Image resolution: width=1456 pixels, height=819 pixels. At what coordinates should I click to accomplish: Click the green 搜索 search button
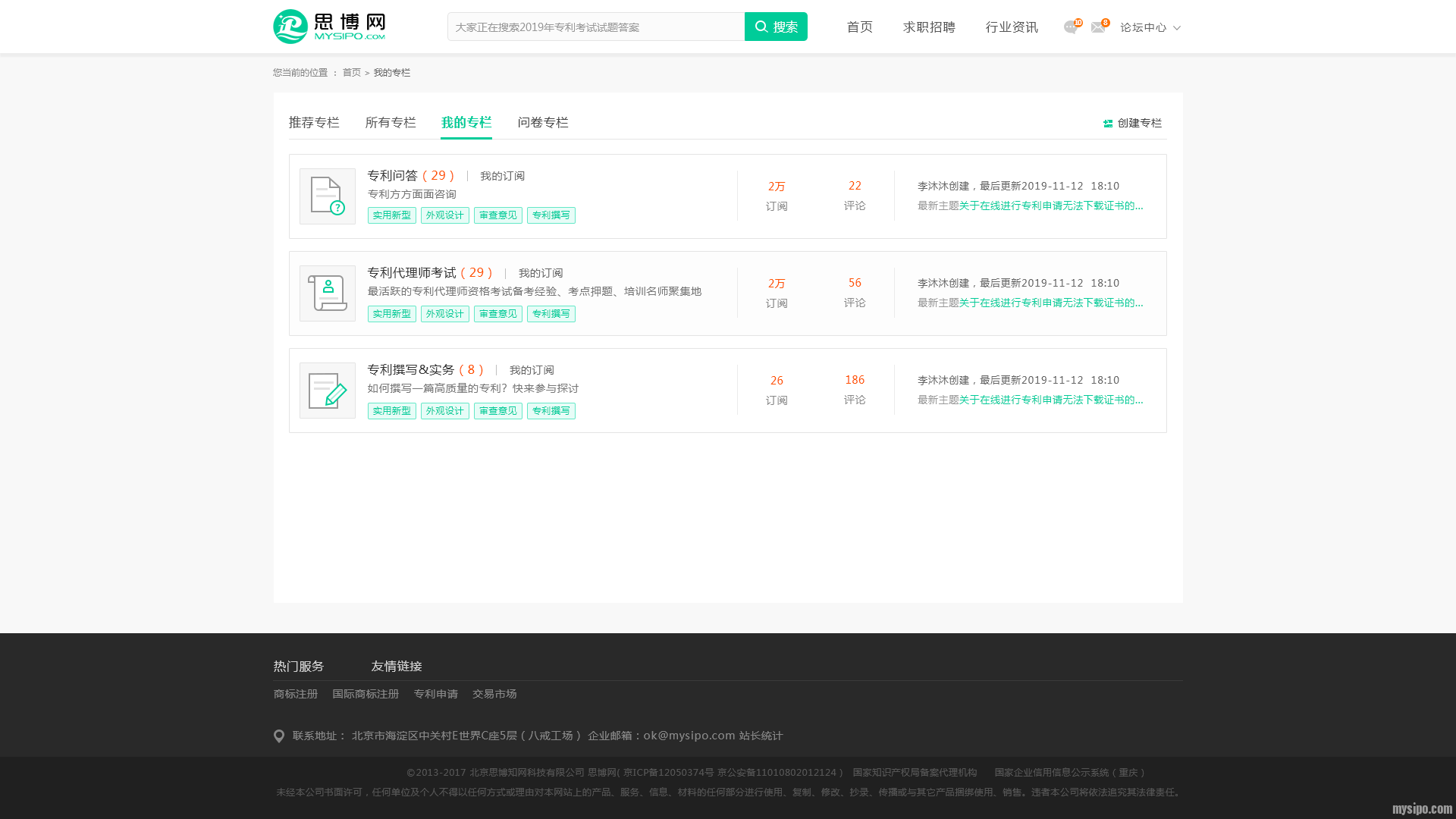(776, 27)
